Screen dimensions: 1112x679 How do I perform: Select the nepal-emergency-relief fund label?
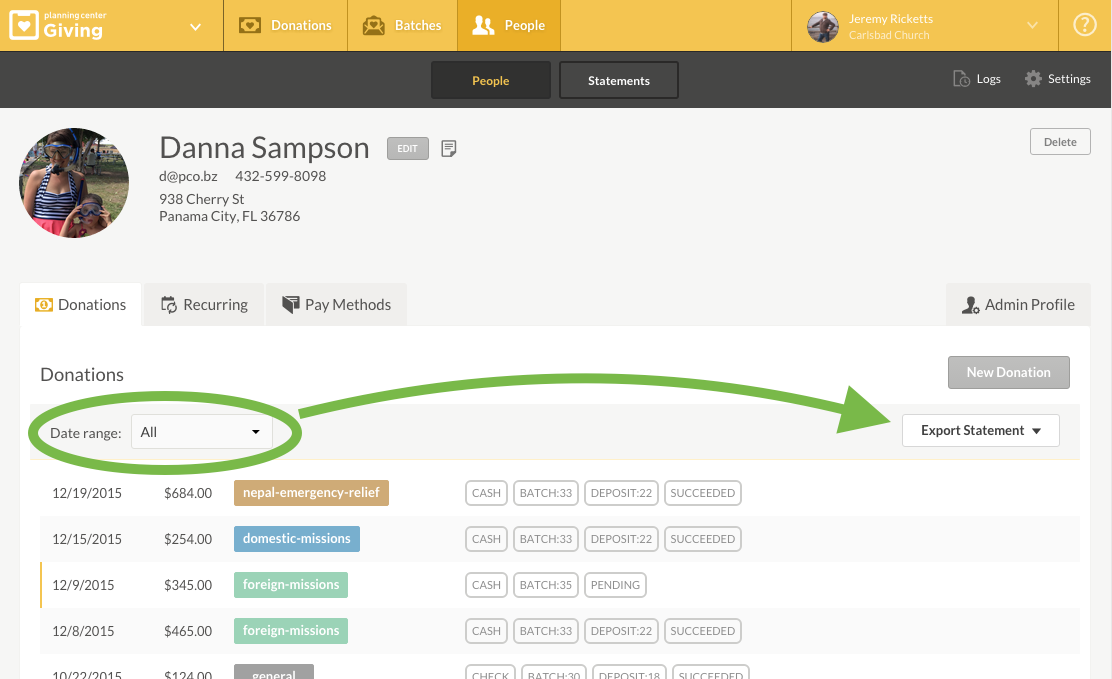click(313, 492)
